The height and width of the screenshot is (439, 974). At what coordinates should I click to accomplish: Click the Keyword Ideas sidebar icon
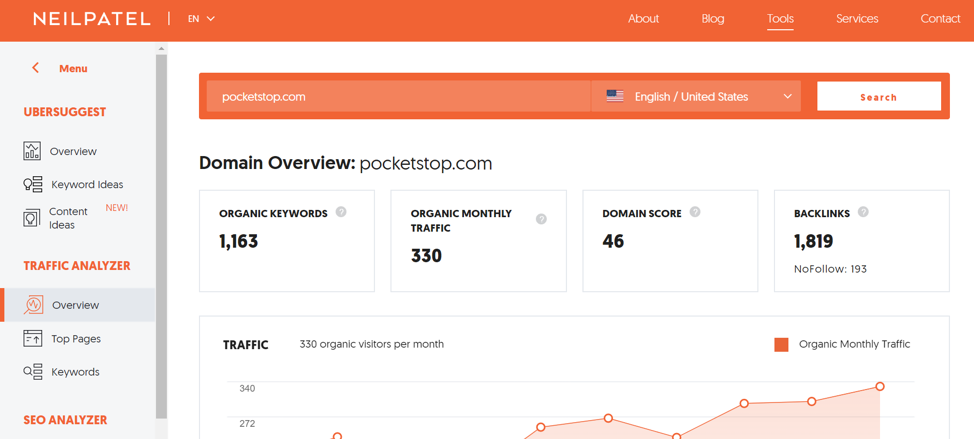[32, 184]
